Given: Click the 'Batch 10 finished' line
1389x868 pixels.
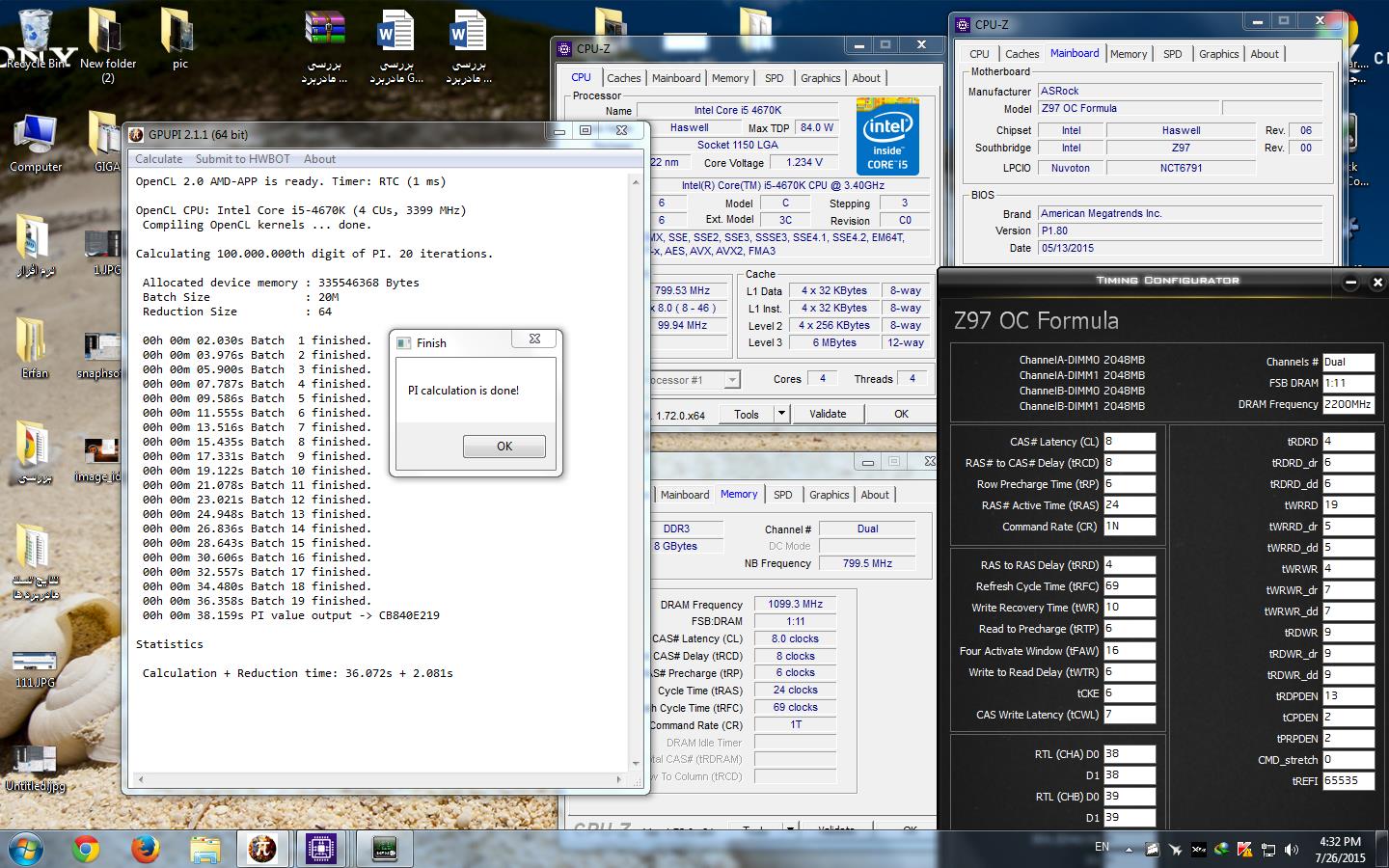Looking at the screenshot, I should [256, 471].
